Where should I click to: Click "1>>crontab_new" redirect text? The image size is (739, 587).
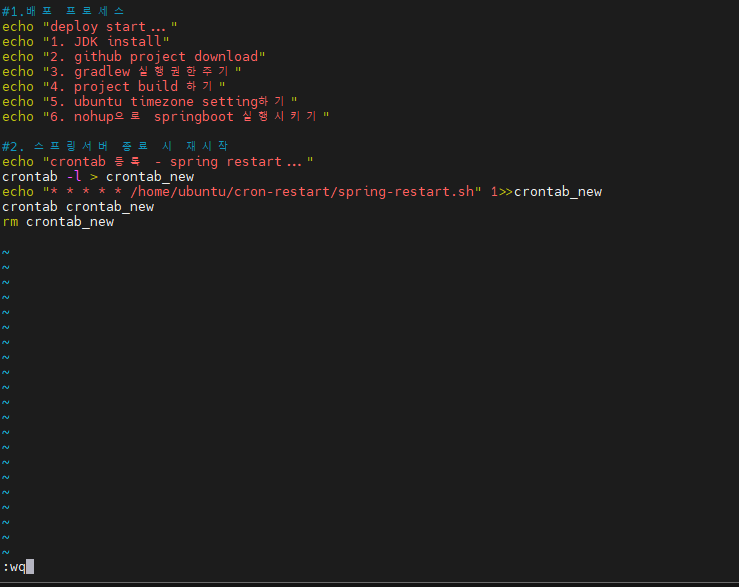(546, 192)
